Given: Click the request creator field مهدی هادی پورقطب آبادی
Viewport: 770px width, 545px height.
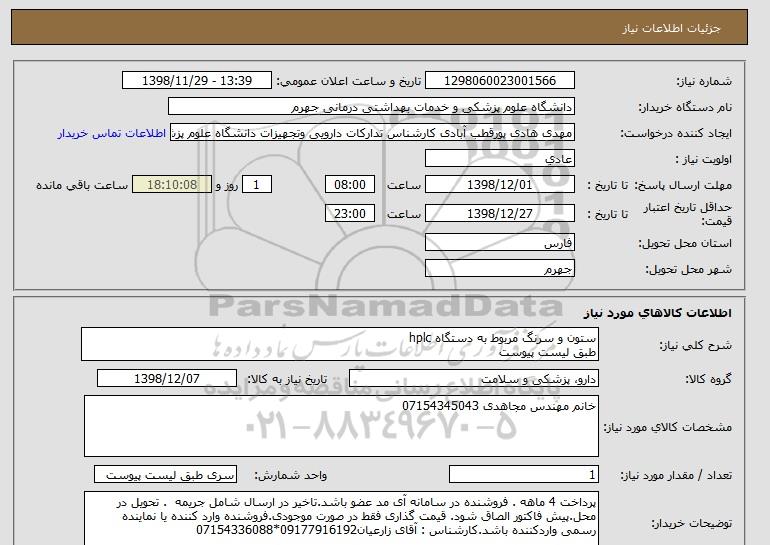Looking at the screenshot, I should [x=372, y=133].
